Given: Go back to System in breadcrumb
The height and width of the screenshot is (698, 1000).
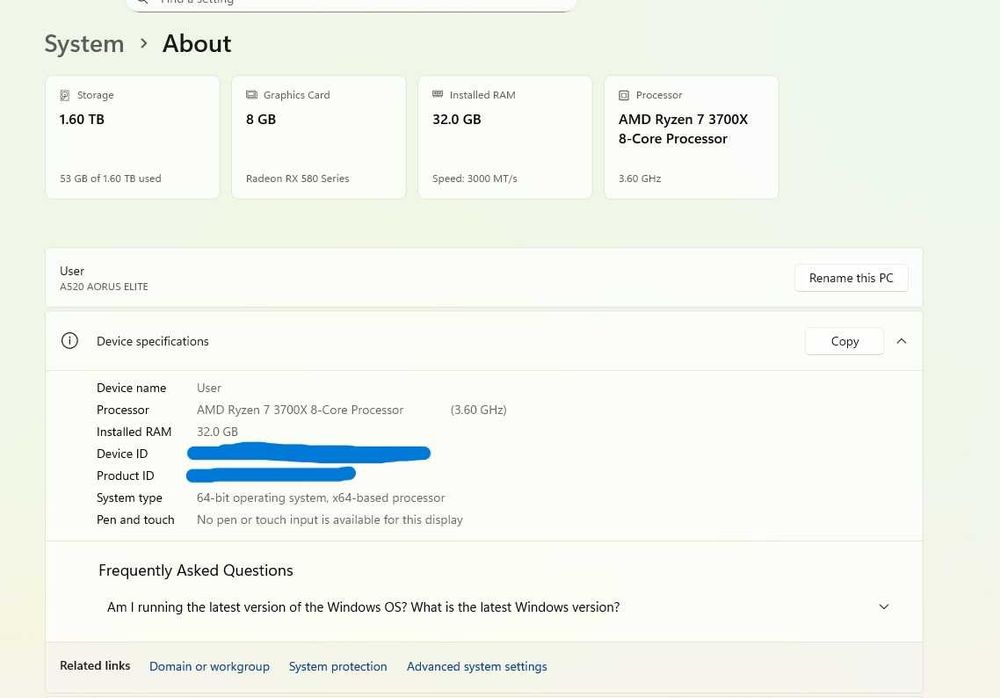Looking at the screenshot, I should point(84,44).
